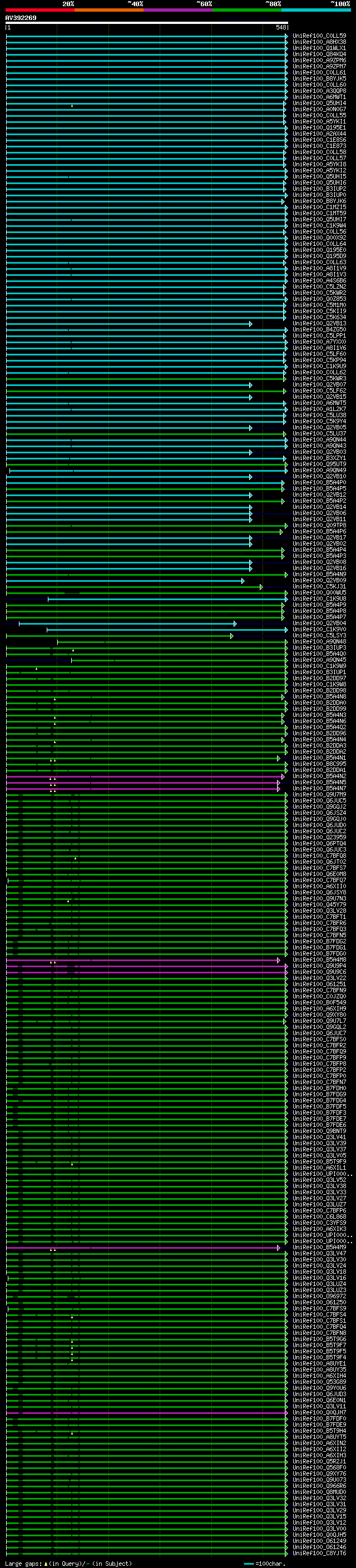Viewport: 356px width, 1568px height.
Task: Select the UniRef100_Q5UHI4 label
Action: point(319,103)
